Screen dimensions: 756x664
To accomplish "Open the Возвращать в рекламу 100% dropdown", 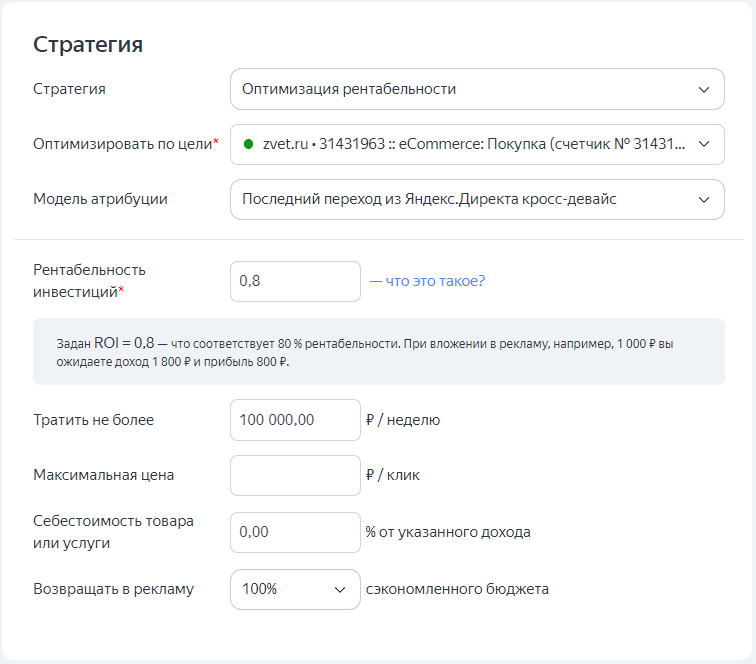I will tap(295, 589).
